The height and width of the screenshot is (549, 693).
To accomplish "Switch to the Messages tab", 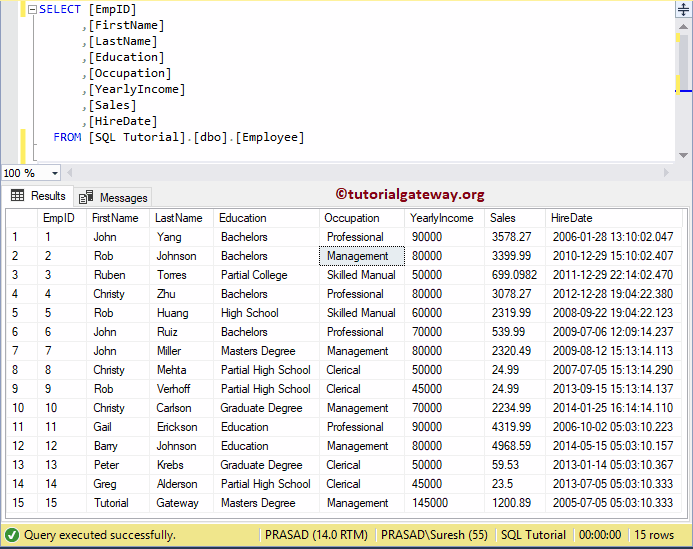I will (113, 198).
